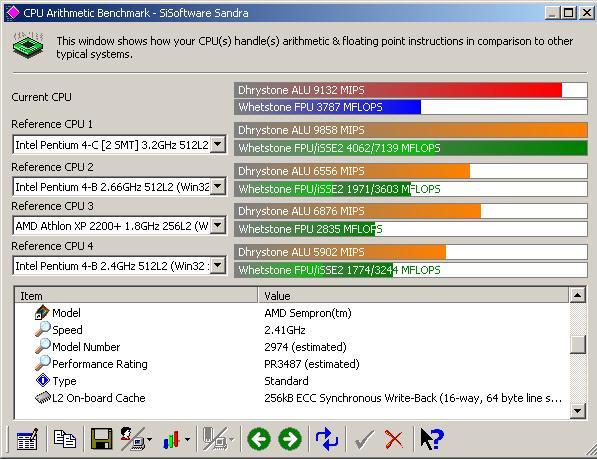The width and height of the screenshot is (597, 459).
Task: Click the Item column header
Action: click(136, 296)
